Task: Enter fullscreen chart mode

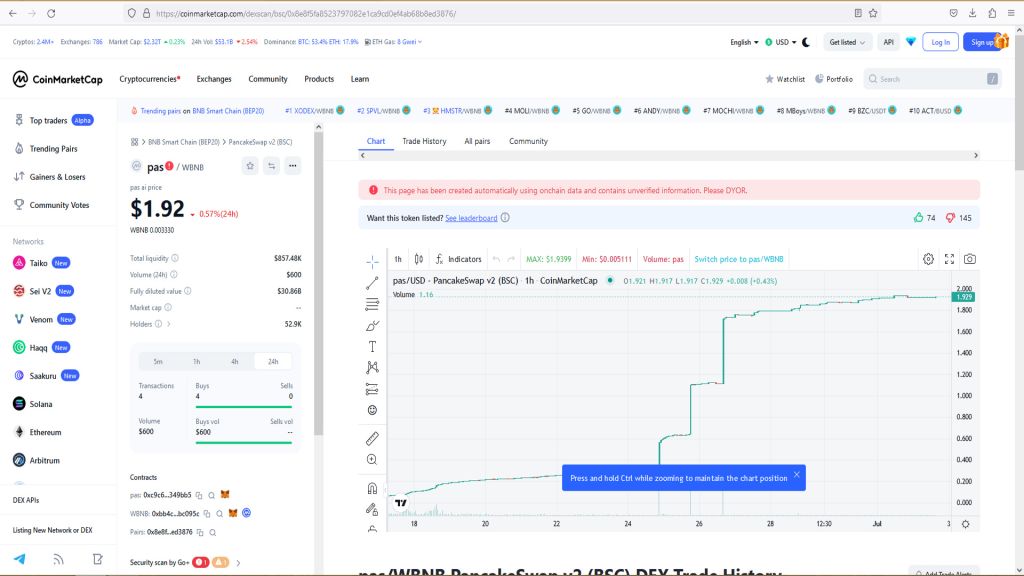Action: click(949, 259)
